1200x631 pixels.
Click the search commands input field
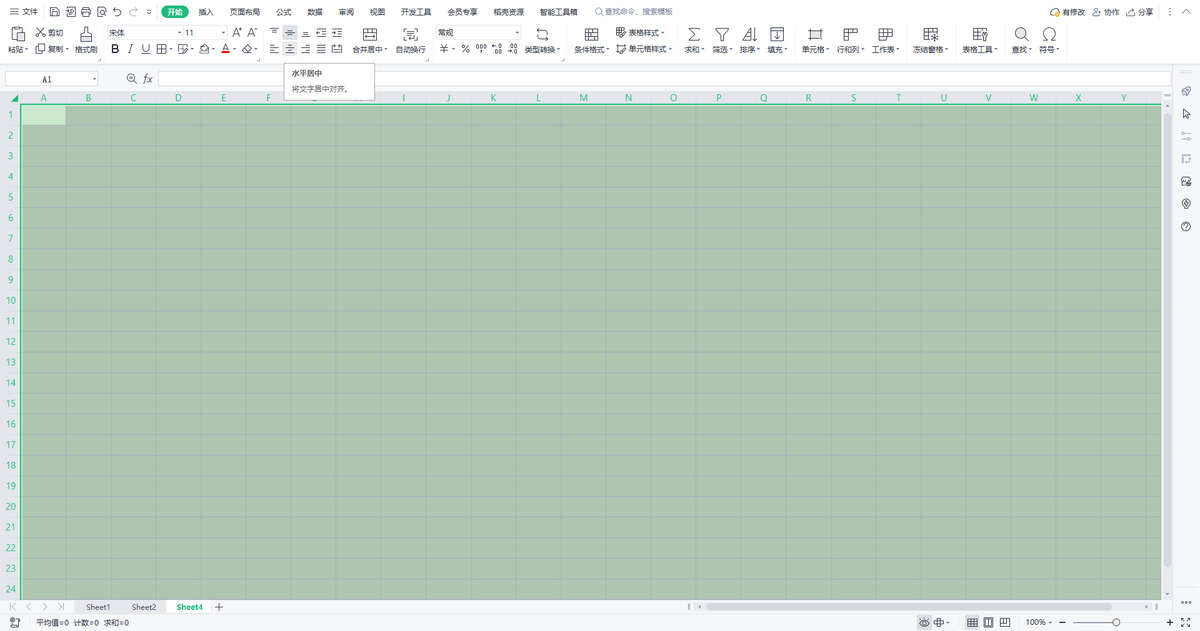(x=633, y=12)
